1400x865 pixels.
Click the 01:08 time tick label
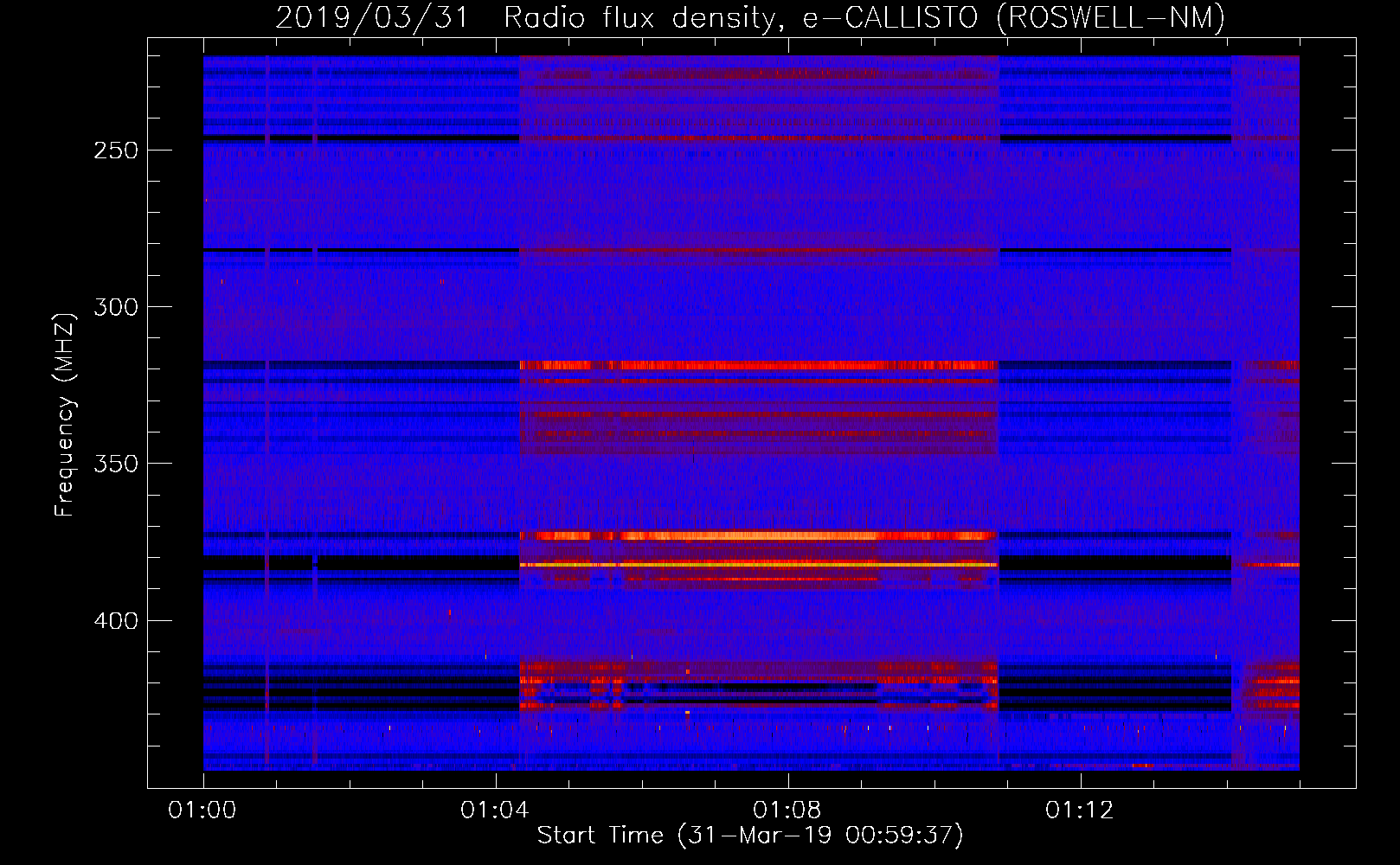tap(787, 811)
